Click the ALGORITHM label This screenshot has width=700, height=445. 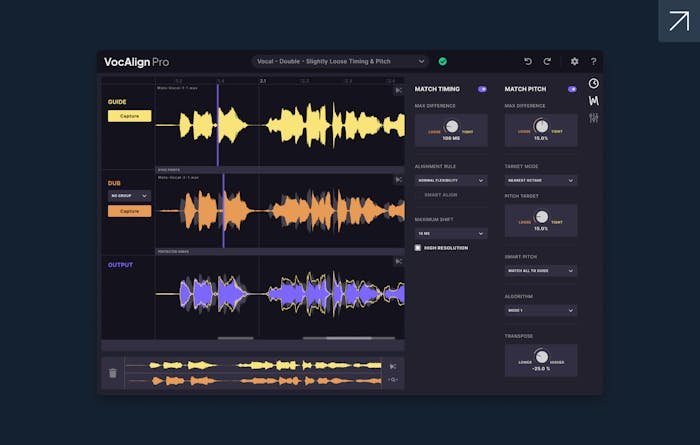pos(518,296)
